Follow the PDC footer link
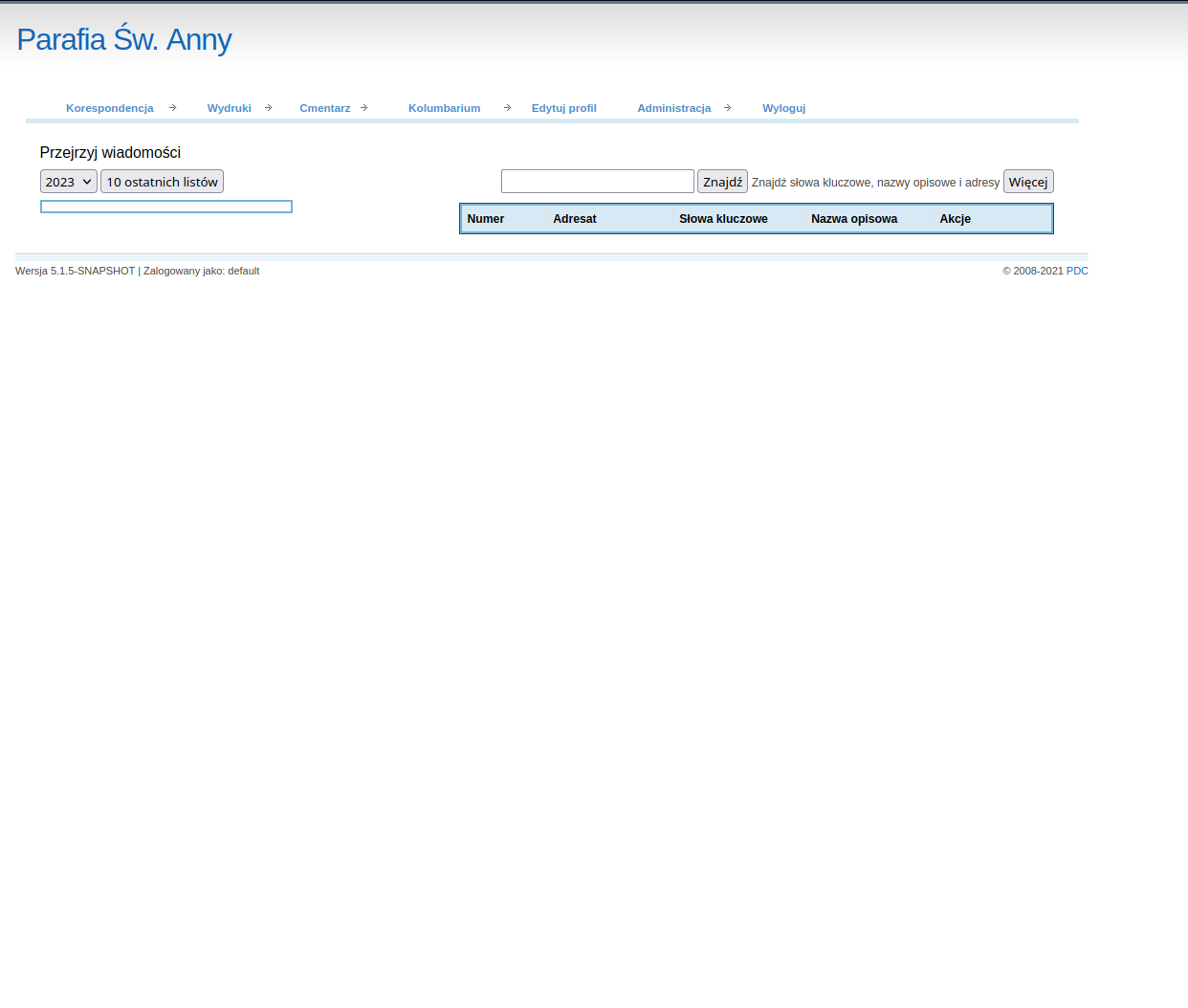Image resolution: width=1188 pixels, height=1008 pixels. pos(1077,271)
